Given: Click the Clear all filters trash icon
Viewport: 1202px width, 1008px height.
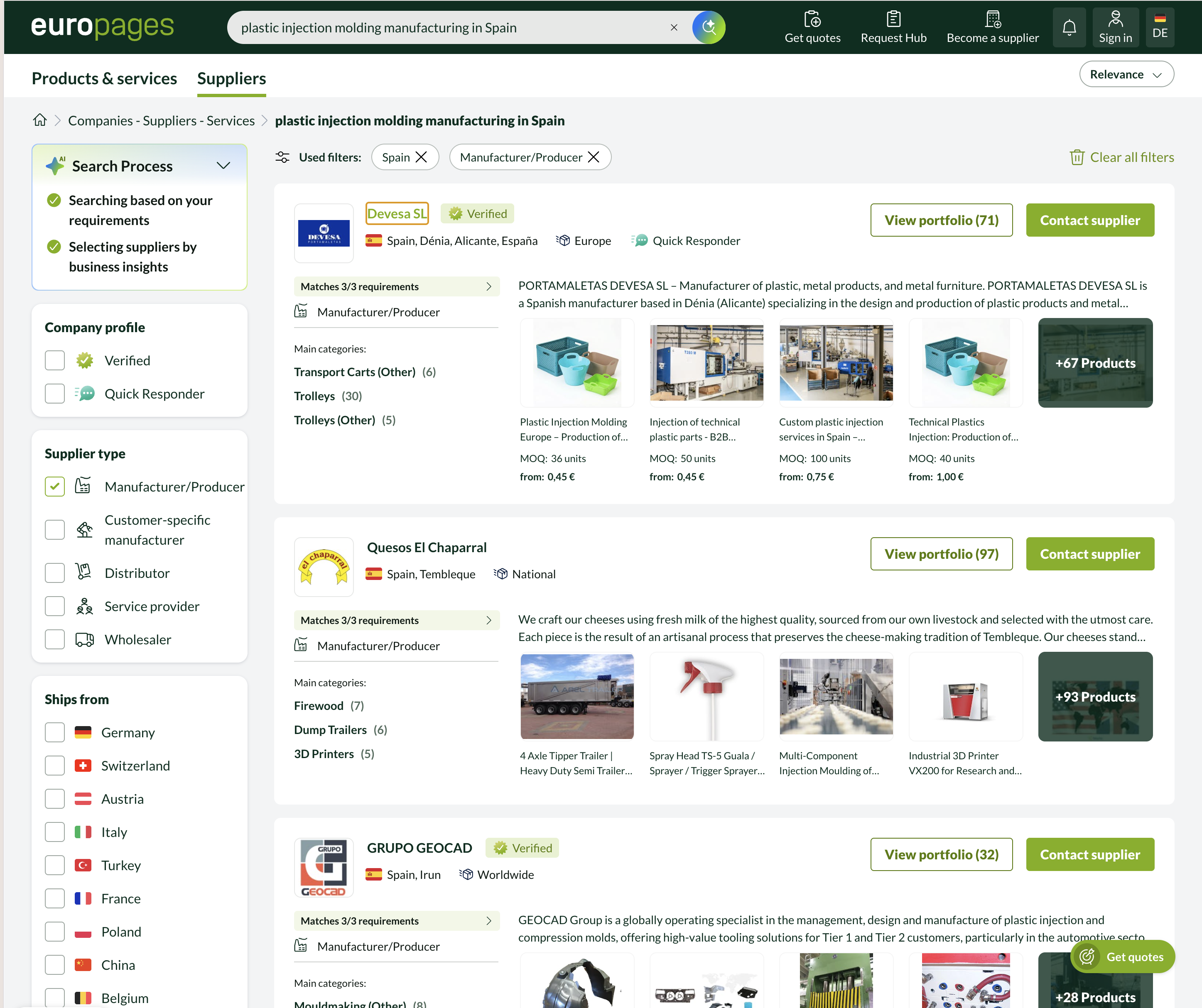Looking at the screenshot, I should pos(1077,157).
